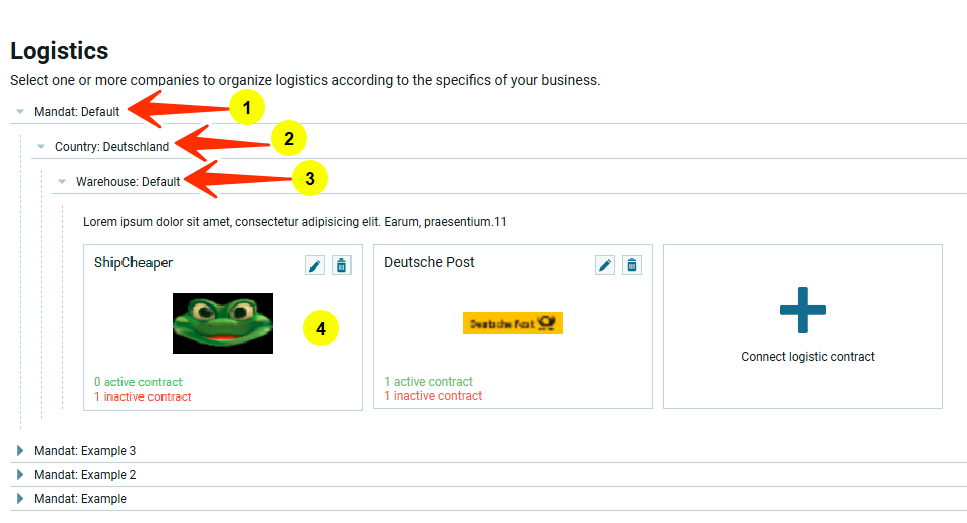Screen dimensions: 967x523
Task: Click the pencil icon on Deutsche Post
Action: pos(605,265)
